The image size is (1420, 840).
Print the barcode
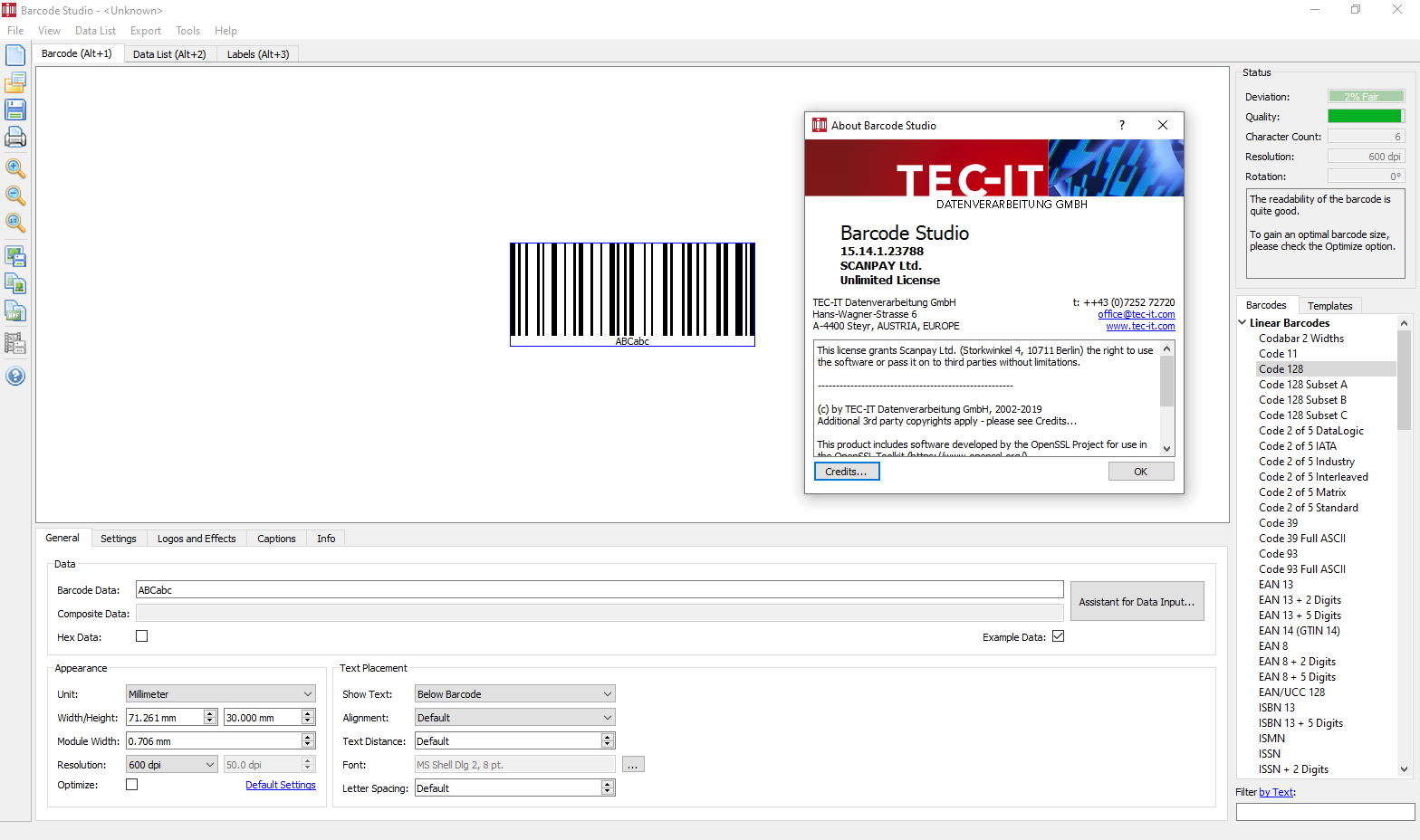pyautogui.click(x=15, y=138)
